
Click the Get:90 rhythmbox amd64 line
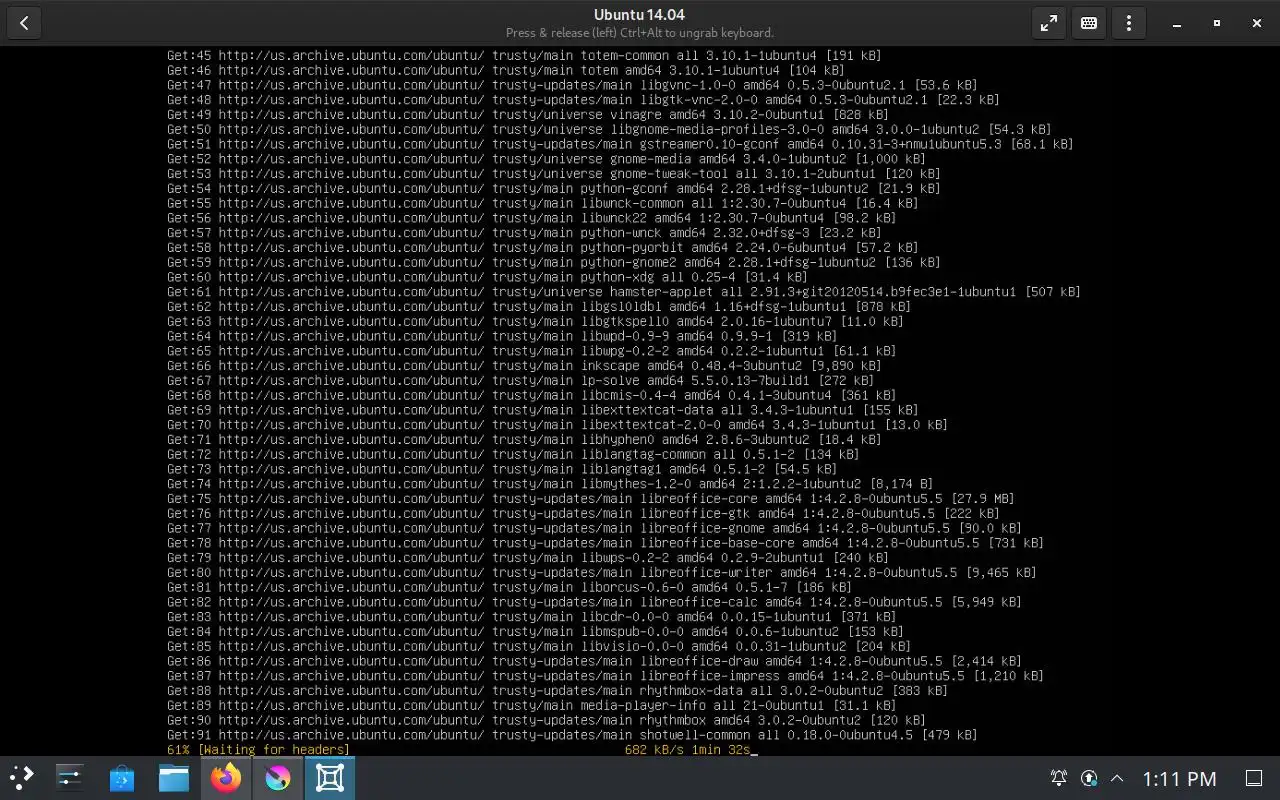pyautogui.click(x=547, y=721)
